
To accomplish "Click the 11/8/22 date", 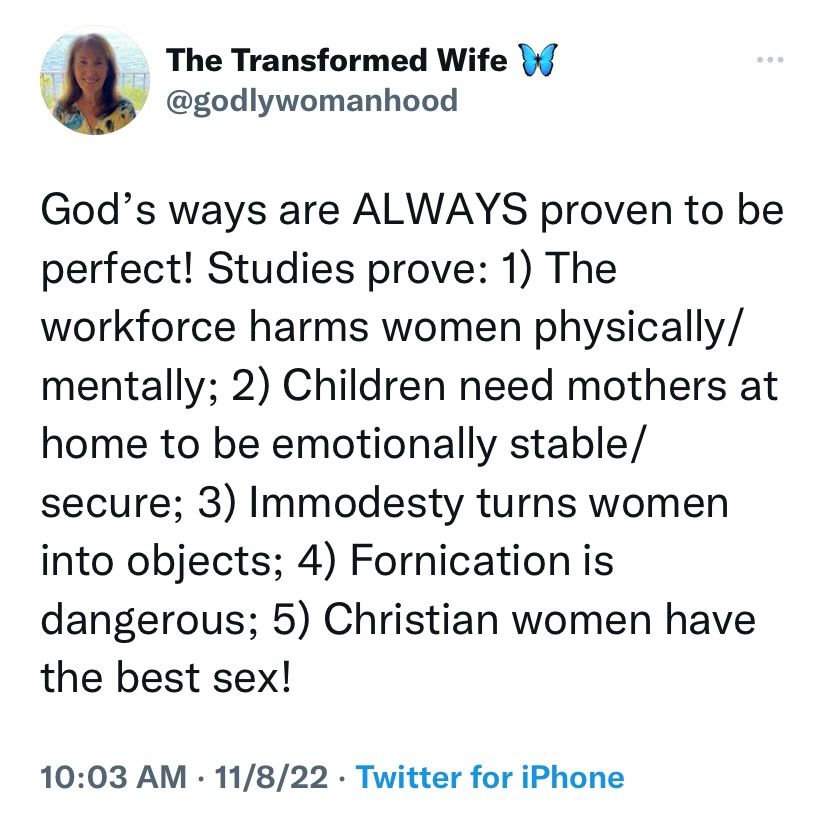I will pos(271,777).
